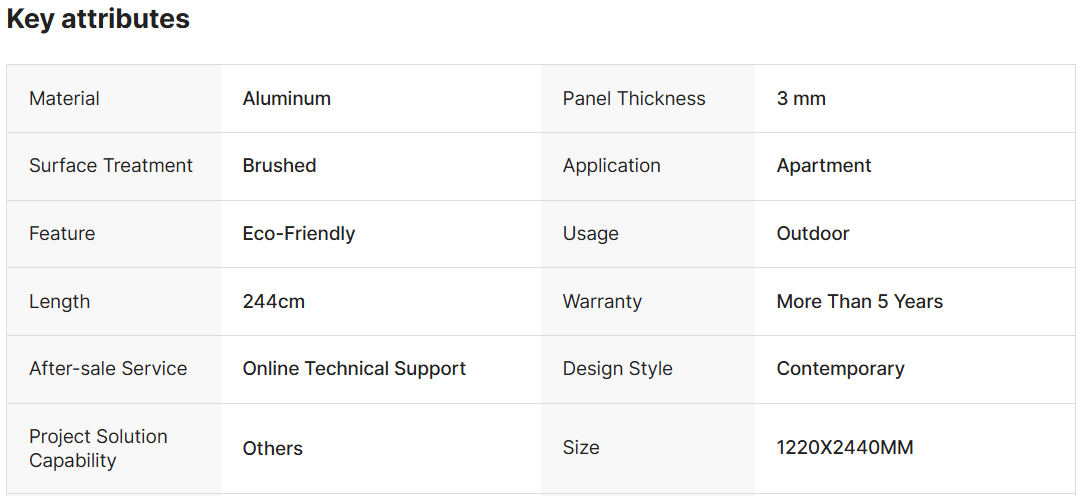Select the Project Solution Capability label
The height and width of the screenshot is (496, 1080).
pos(98,448)
